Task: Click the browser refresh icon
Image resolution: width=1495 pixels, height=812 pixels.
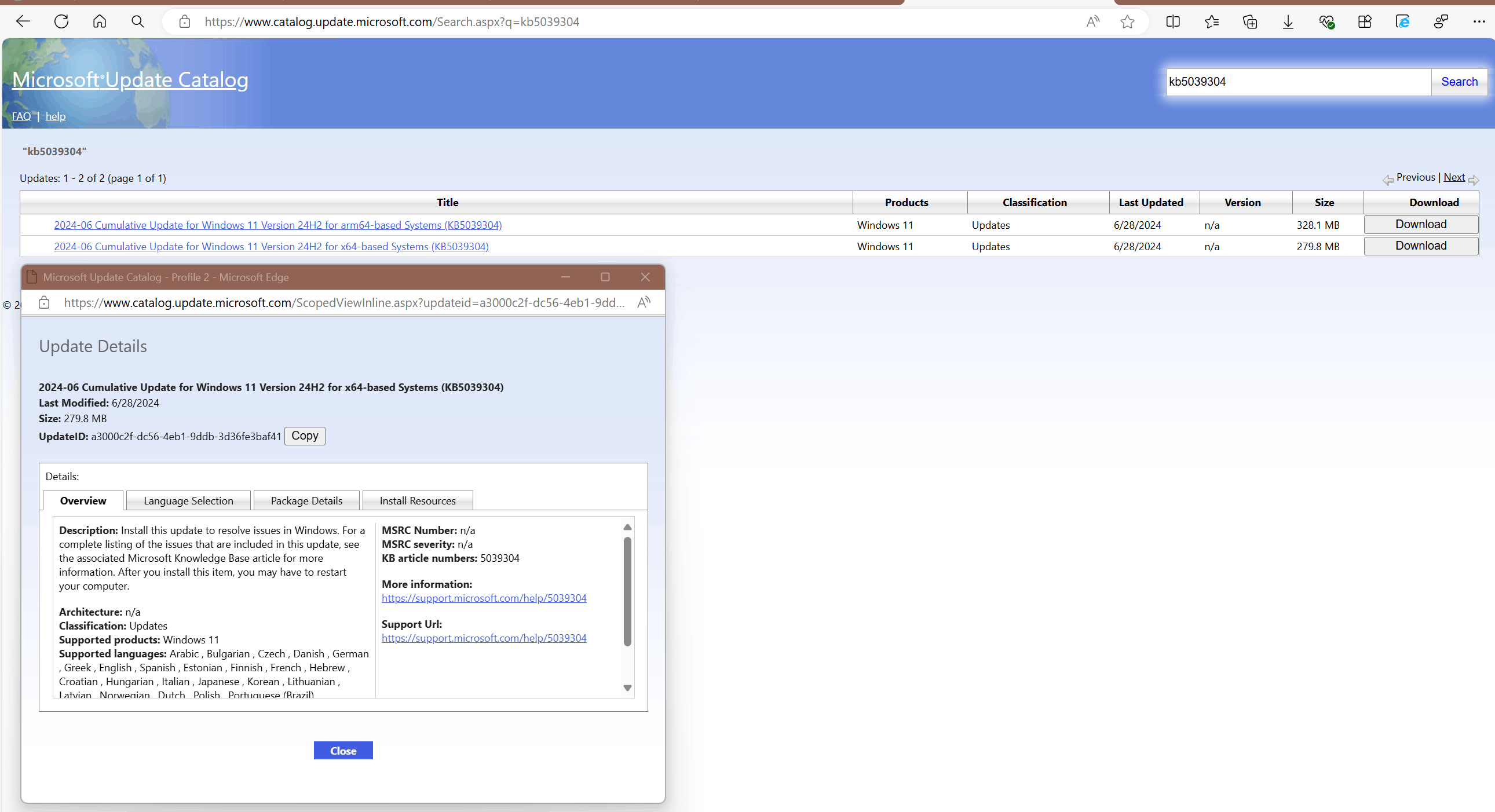Action: click(61, 21)
